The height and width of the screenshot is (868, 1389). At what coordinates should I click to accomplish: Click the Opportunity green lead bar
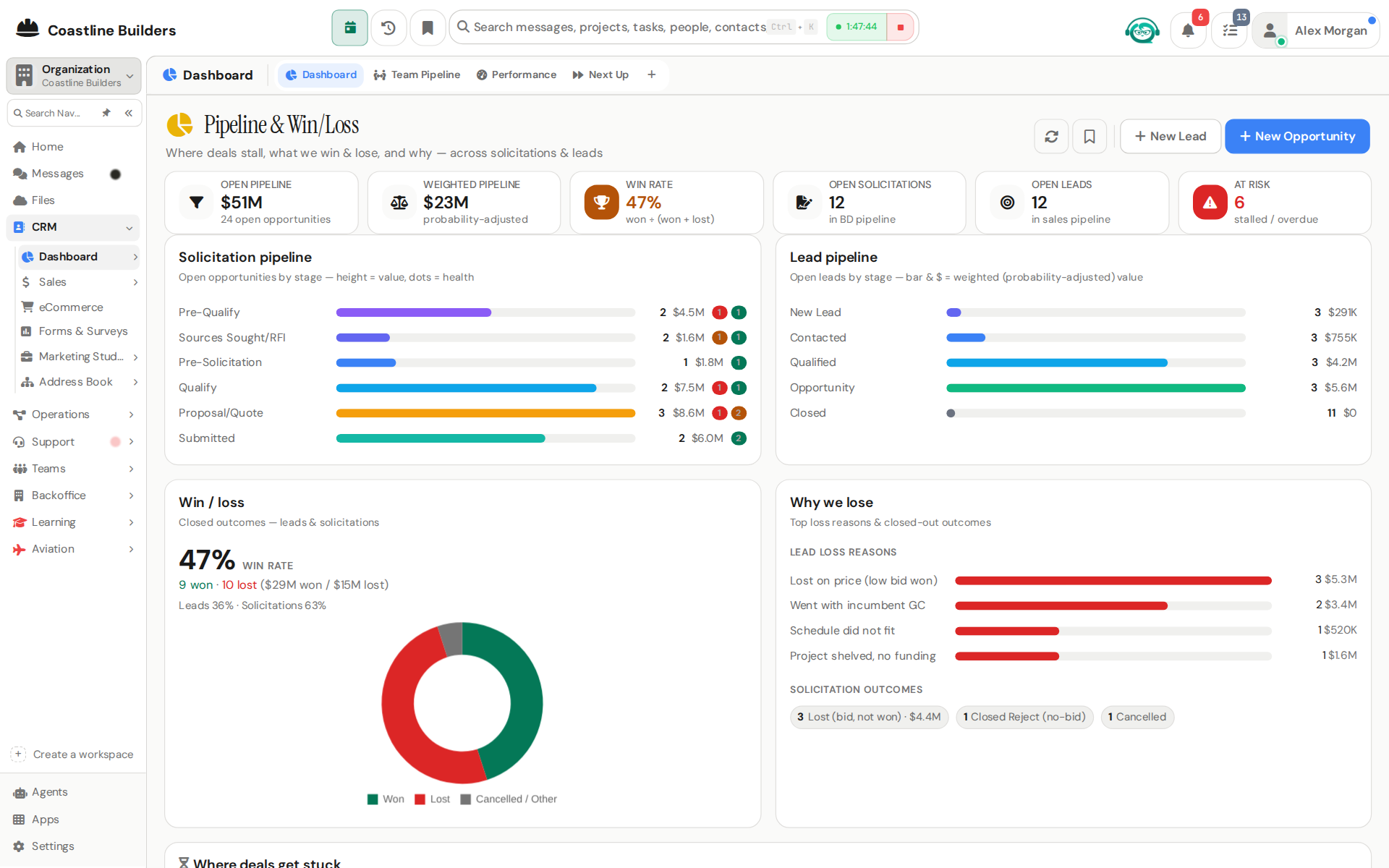point(1095,388)
